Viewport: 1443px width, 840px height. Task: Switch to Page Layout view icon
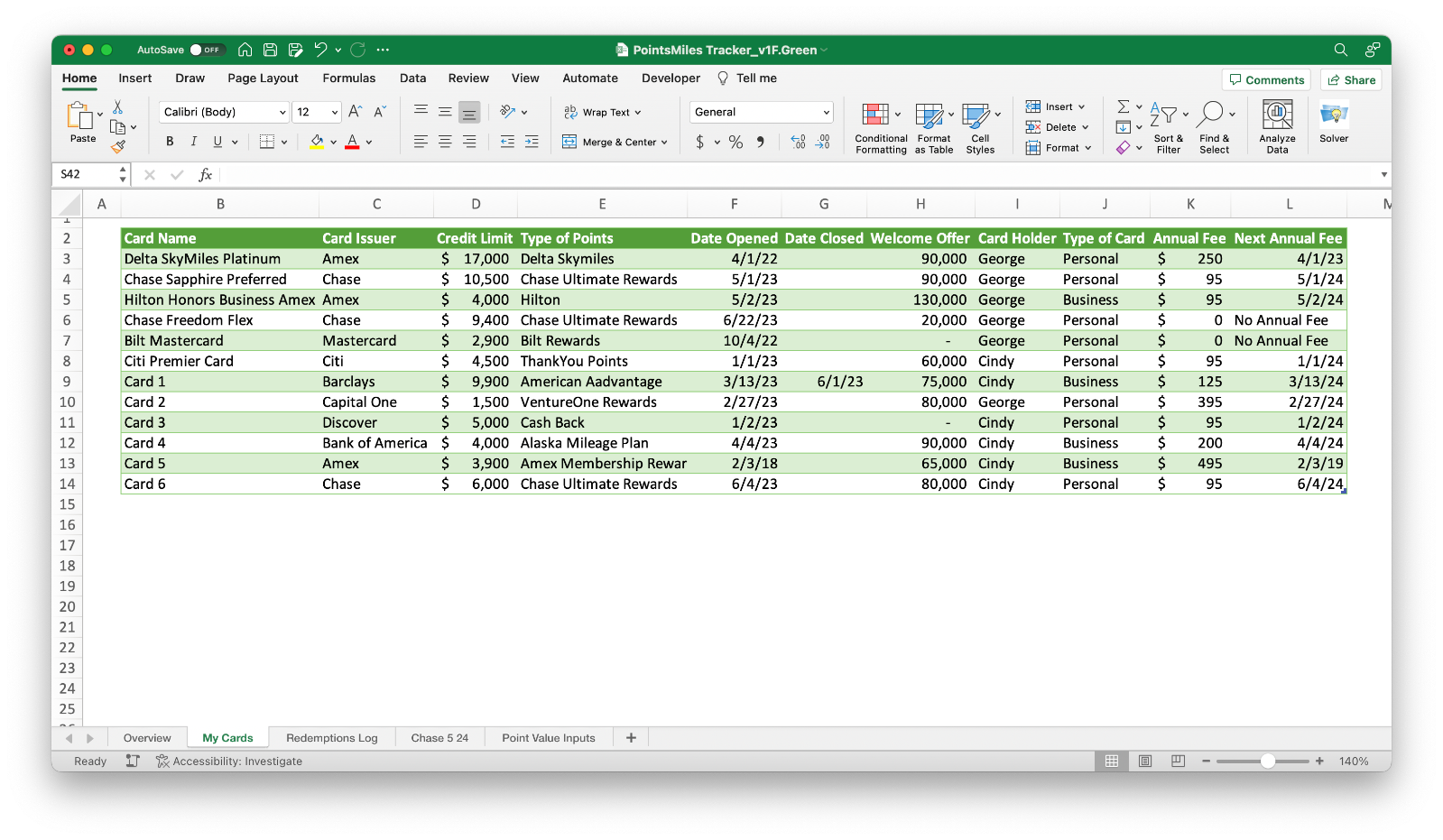click(1145, 762)
